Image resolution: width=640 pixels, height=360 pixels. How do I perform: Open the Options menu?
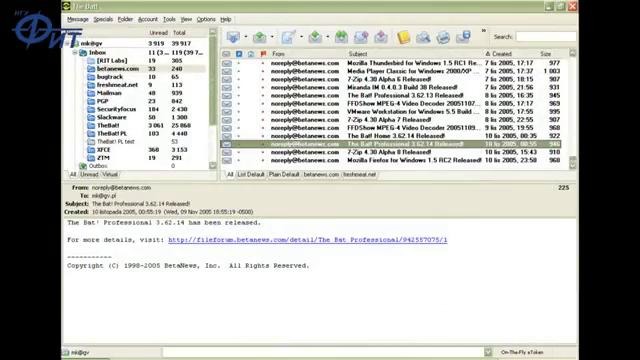coord(206,20)
